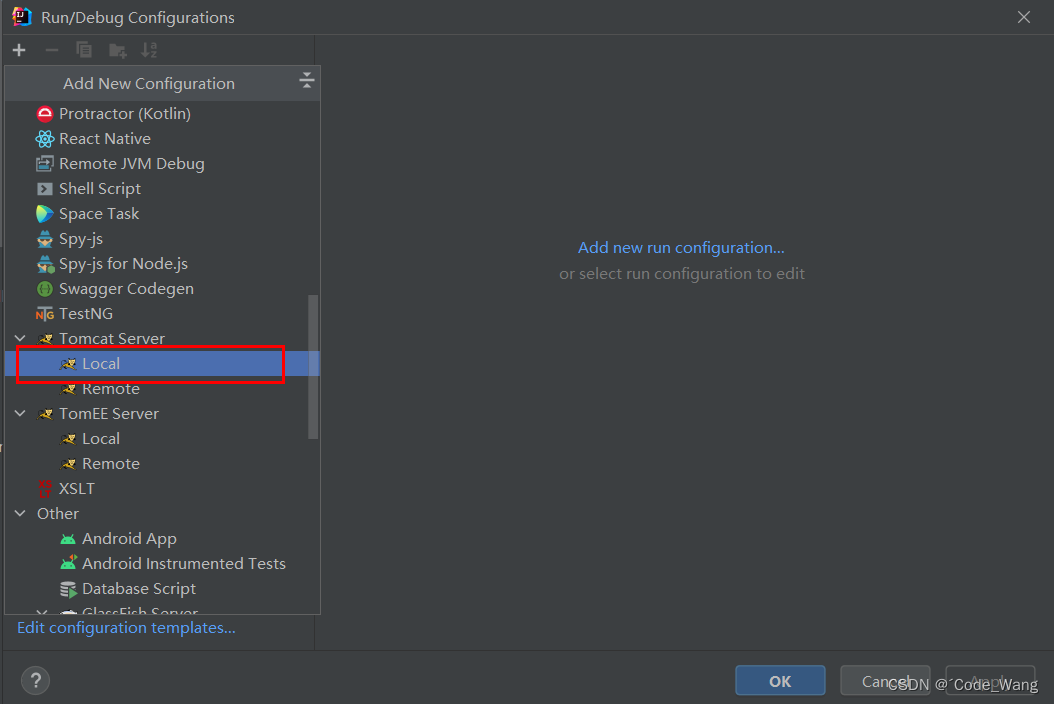Click the Protractor (Kotlin) icon

(x=44, y=114)
